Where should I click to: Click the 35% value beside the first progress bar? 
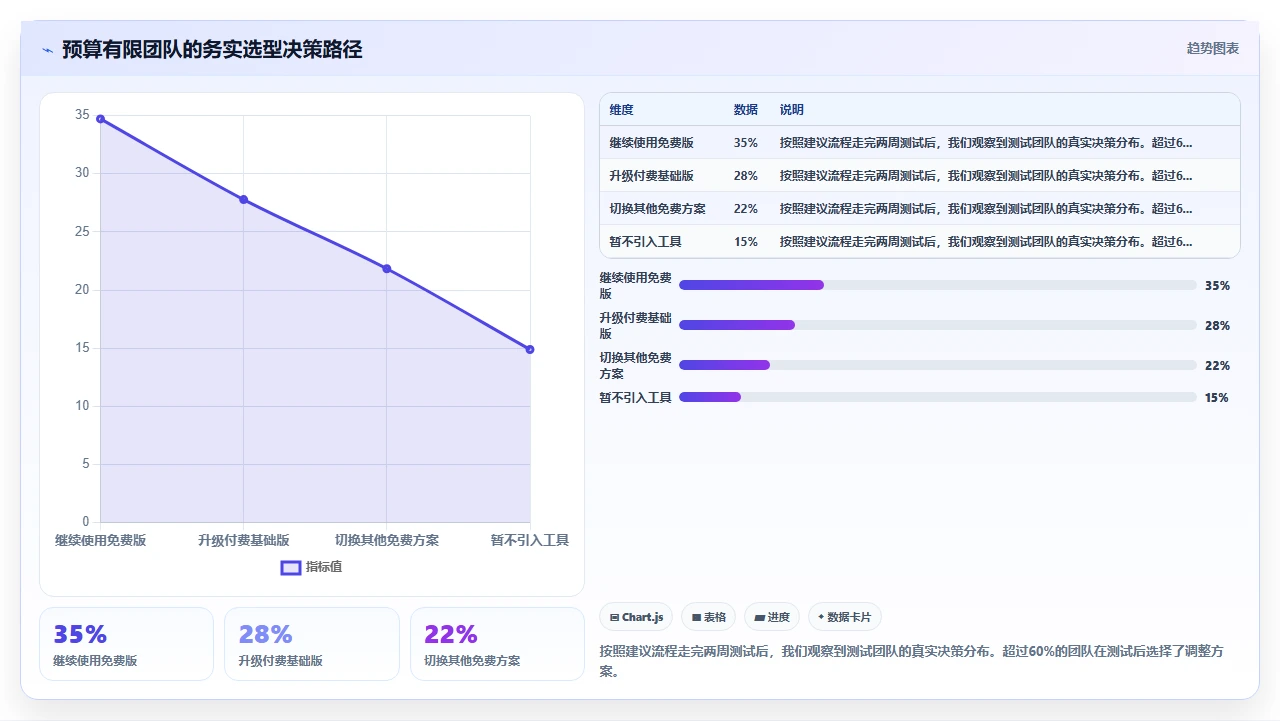click(1217, 286)
